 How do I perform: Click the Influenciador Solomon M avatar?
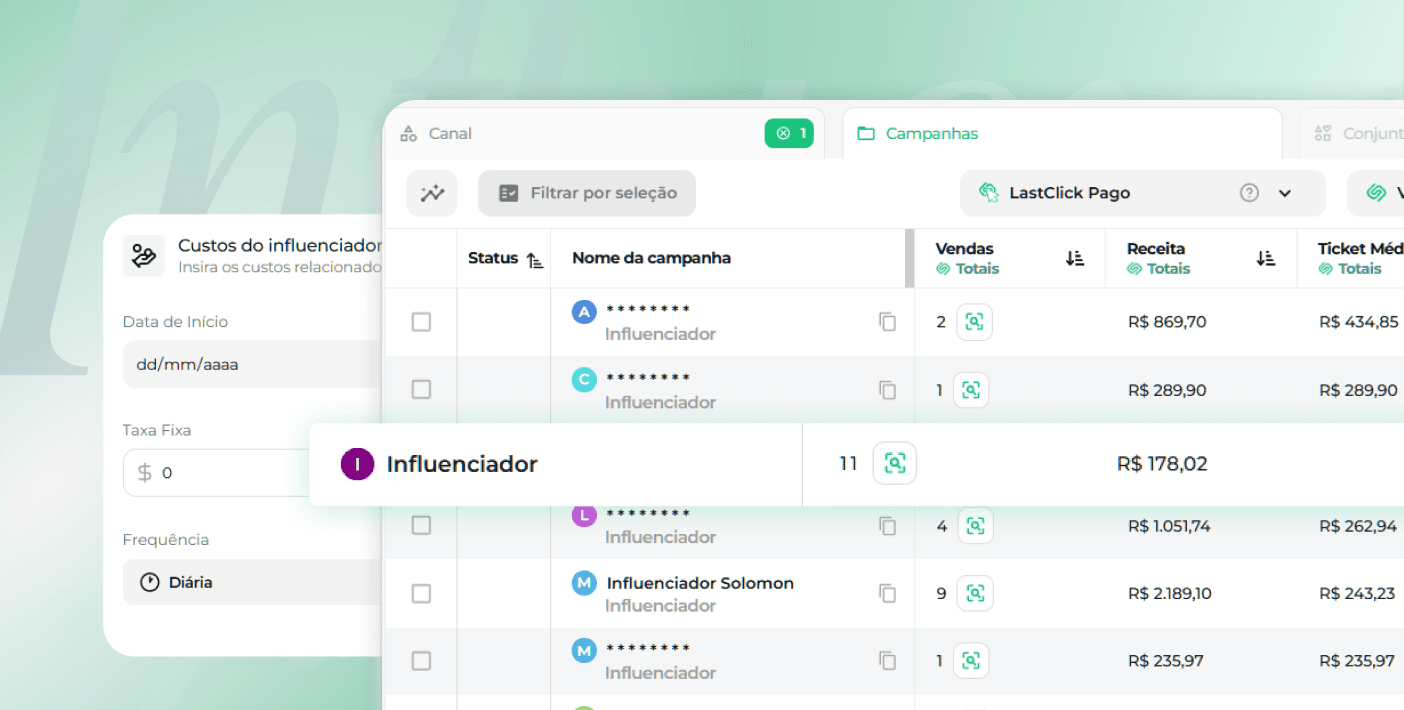[584, 583]
